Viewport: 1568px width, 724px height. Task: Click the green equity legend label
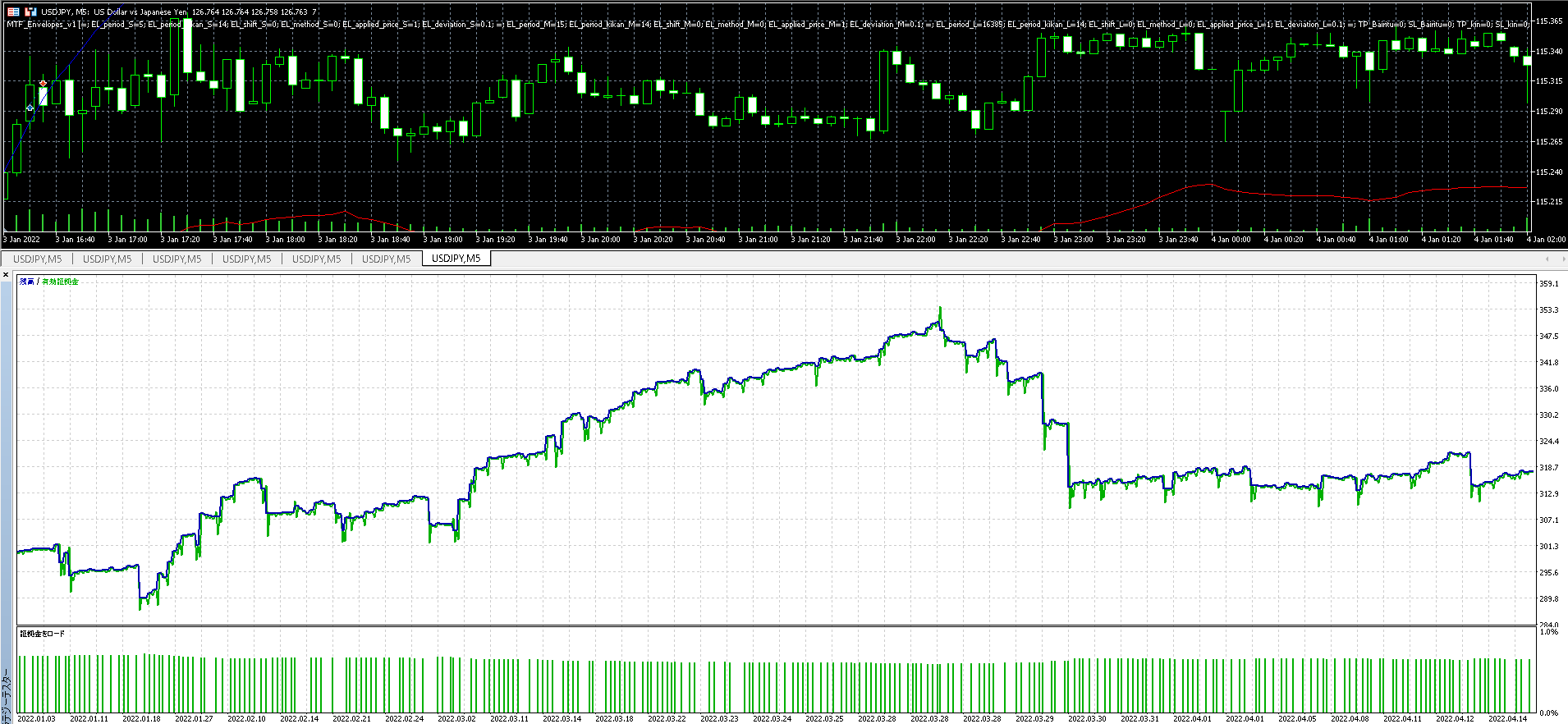click(61, 282)
